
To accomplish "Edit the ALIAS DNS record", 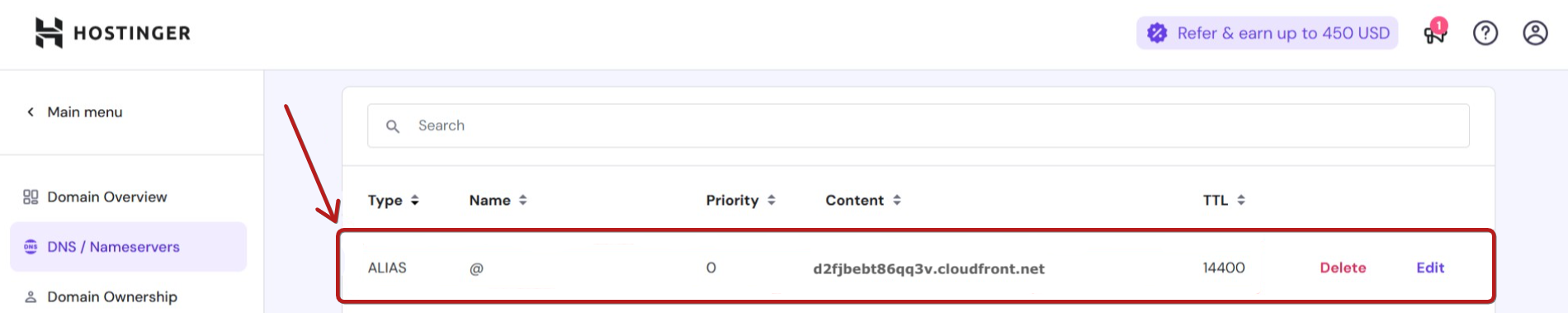I will pyautogui.click(x=1430, y=268).
